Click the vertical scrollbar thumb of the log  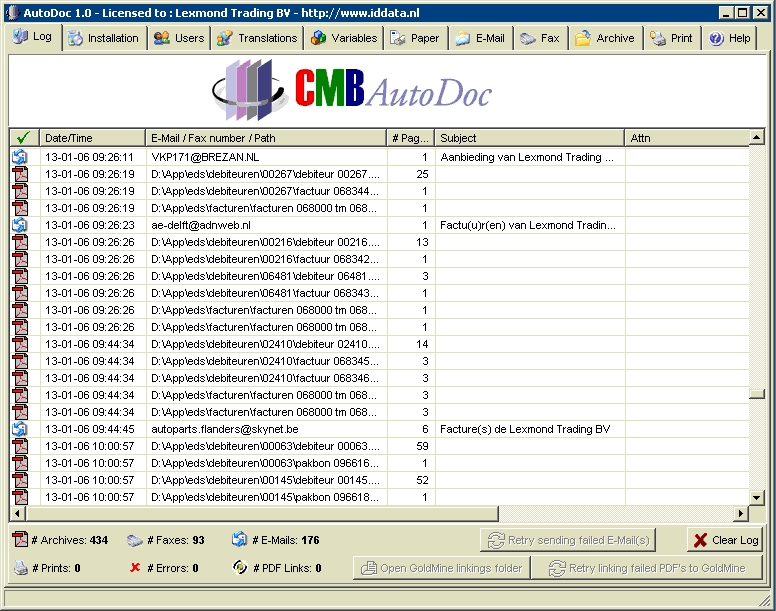(x=757, y=394)
